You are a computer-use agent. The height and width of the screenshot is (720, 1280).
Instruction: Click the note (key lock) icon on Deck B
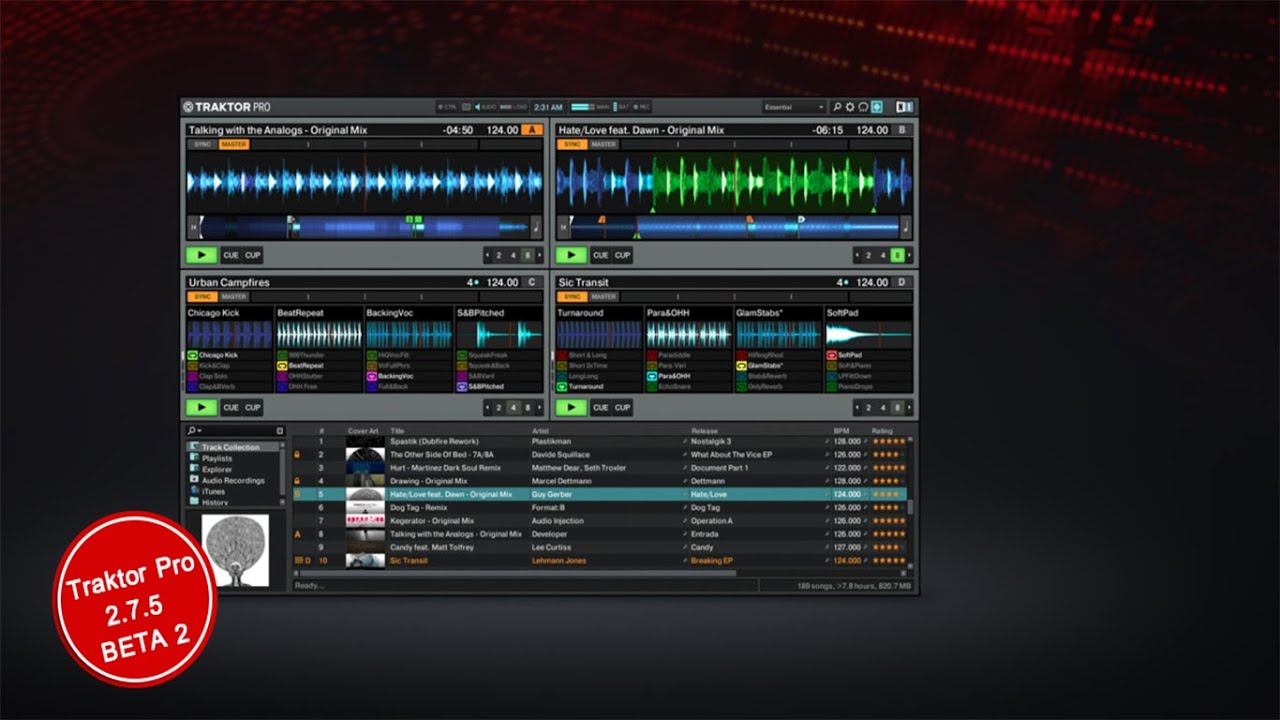click(906, 229)
